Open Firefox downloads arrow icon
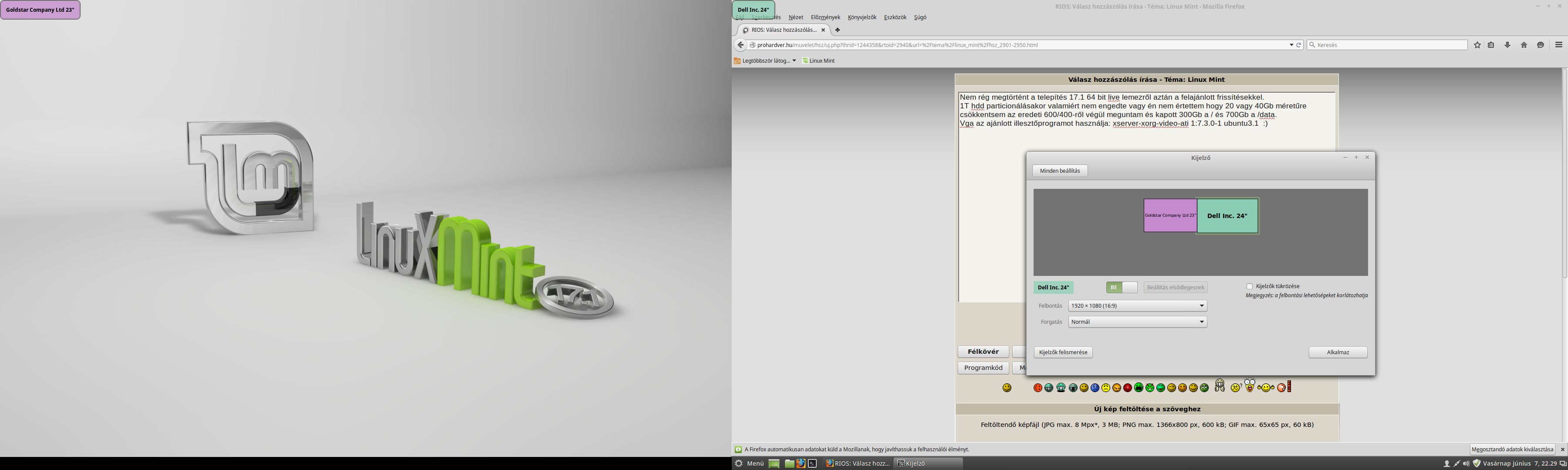Viewport: 1568px width, 470px height. 1508,44
